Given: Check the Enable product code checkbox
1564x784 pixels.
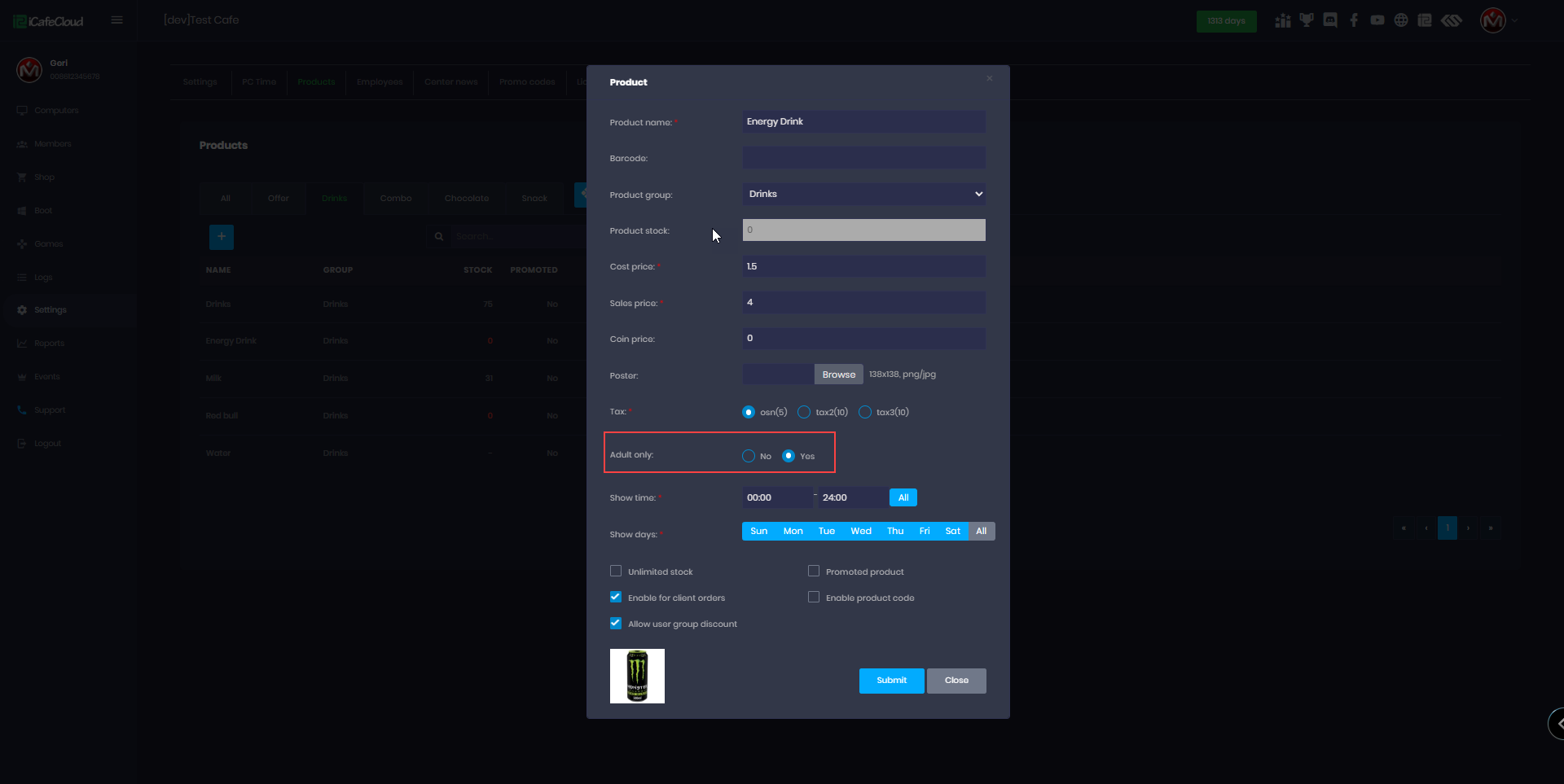Looking at the screenshot, I should (x=814, y=598).
